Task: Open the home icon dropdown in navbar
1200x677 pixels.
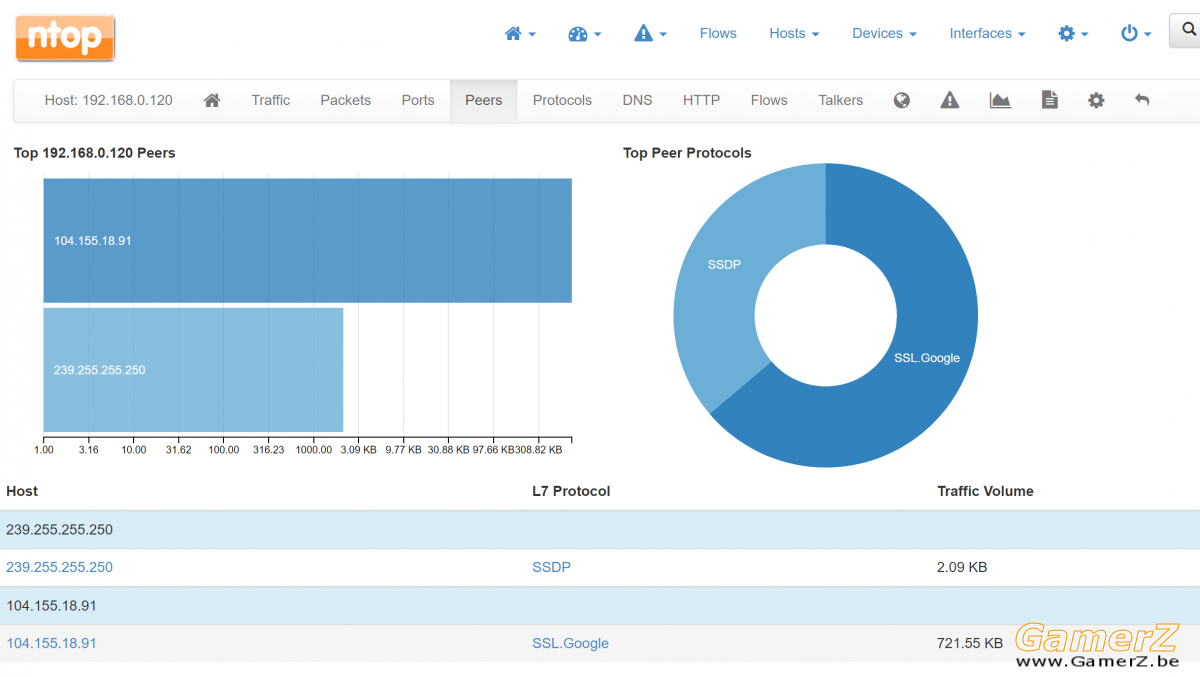Action: point(520,33)
